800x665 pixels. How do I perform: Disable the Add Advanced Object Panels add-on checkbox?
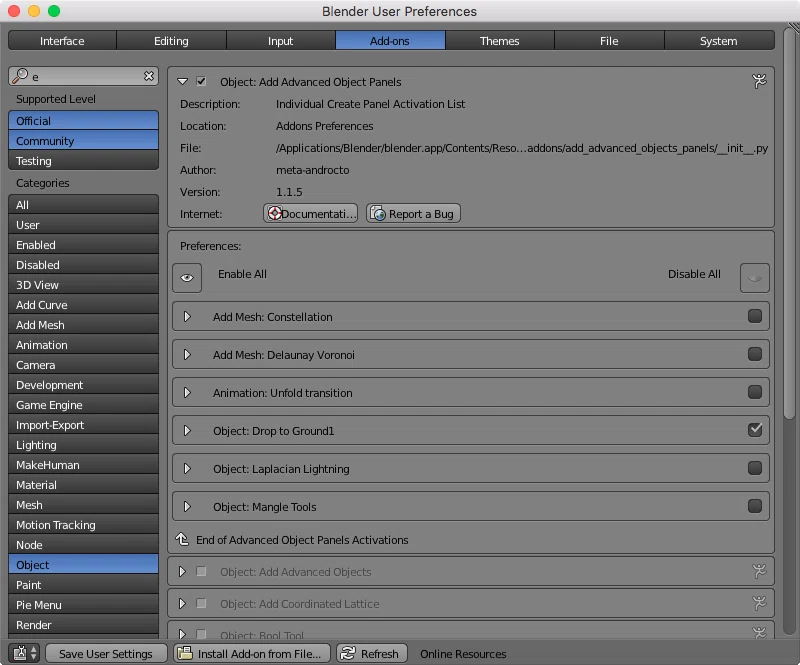click(x=201, y=81)
